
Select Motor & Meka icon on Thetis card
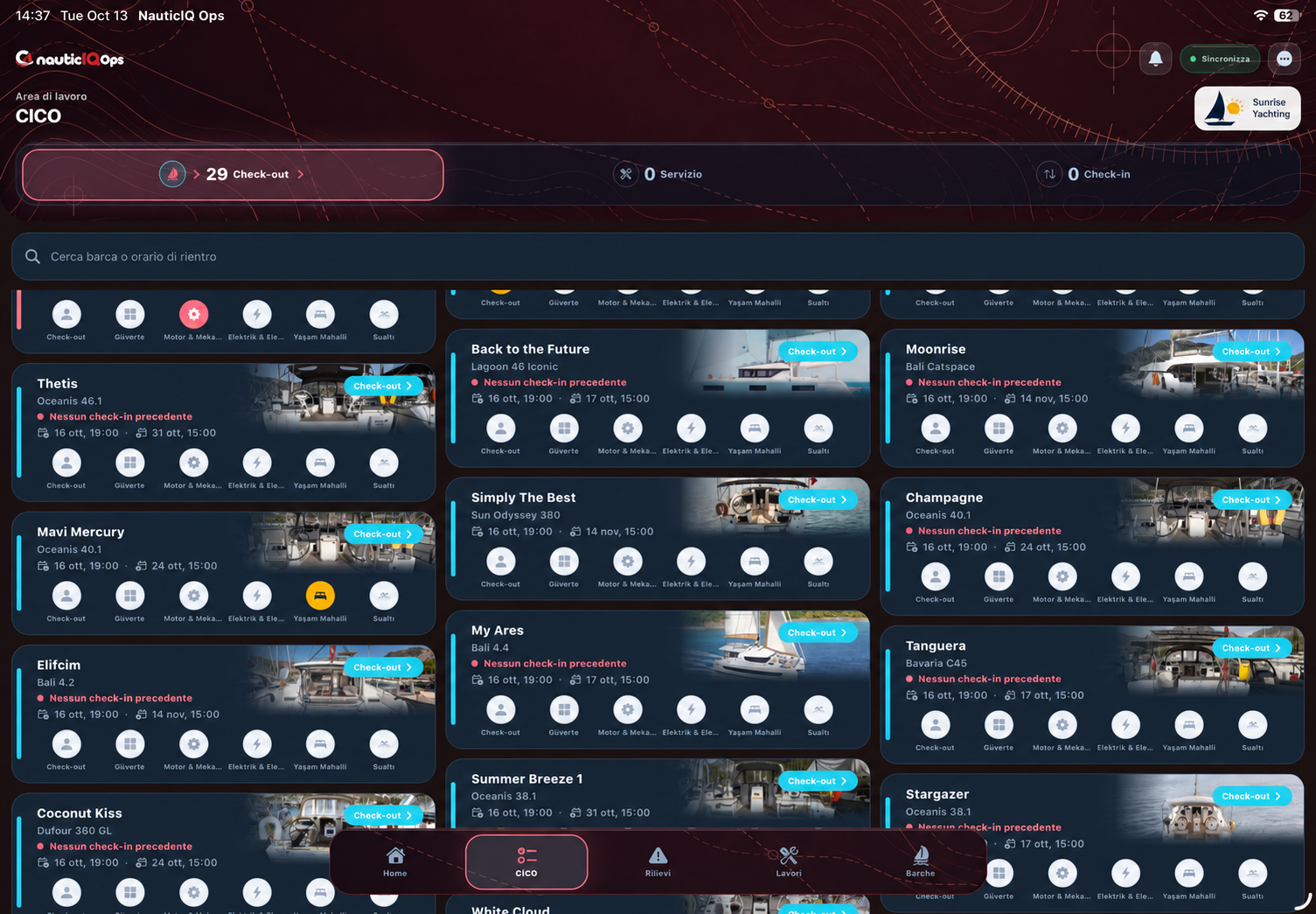pyautogui.click(x=193, y=463)
